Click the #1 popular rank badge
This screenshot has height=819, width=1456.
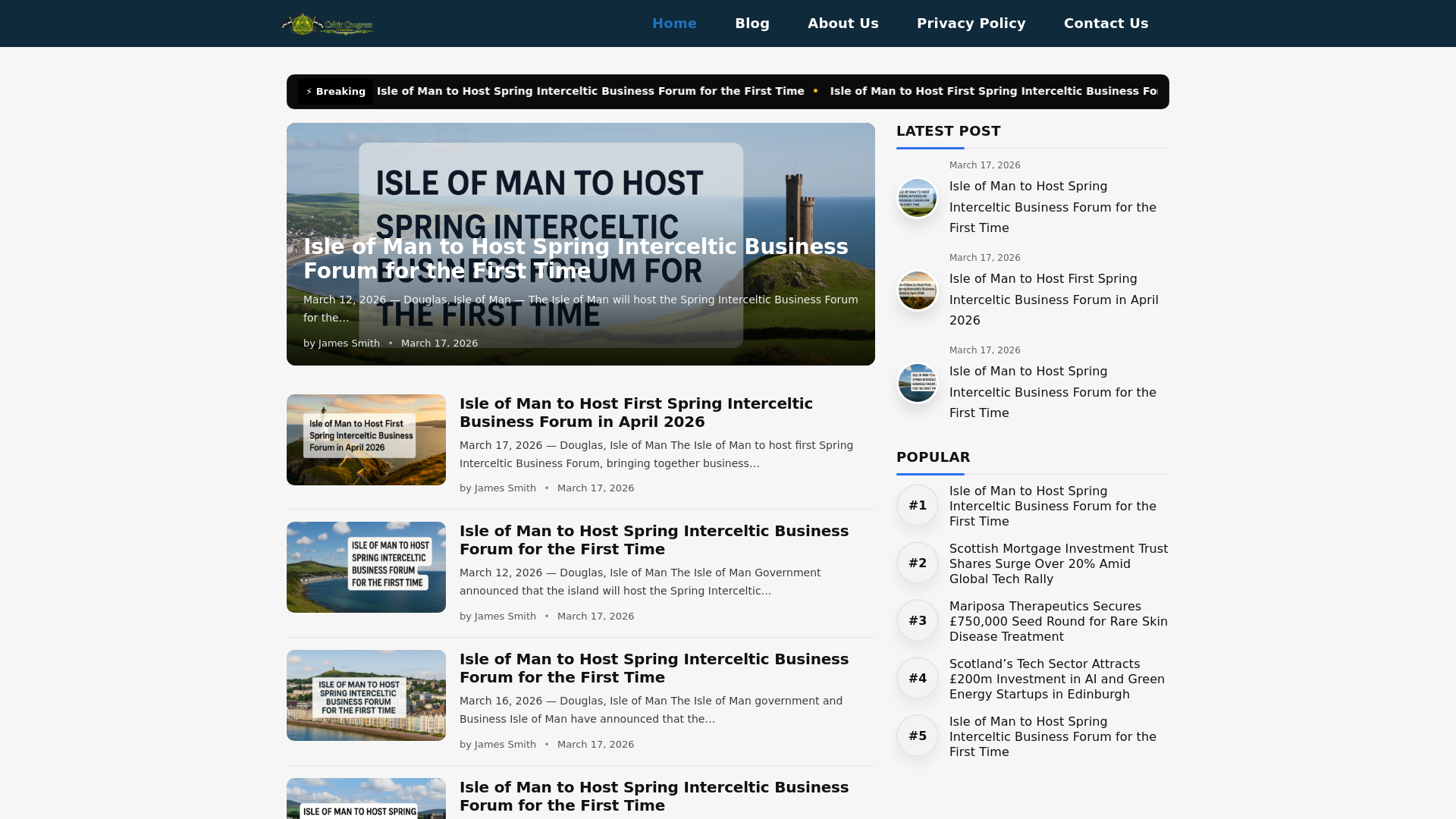[x=918, y=505]
